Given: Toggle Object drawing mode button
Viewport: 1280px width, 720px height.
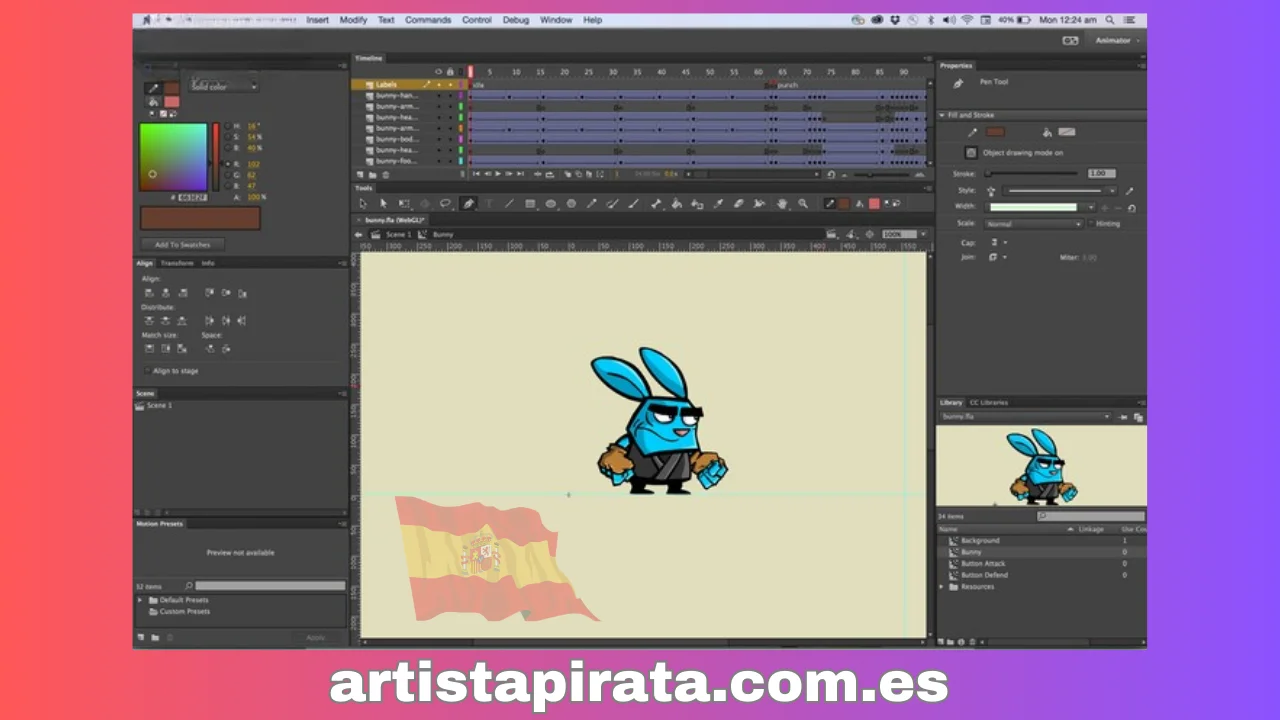Looking at the screenshot, I should (970, 153).
